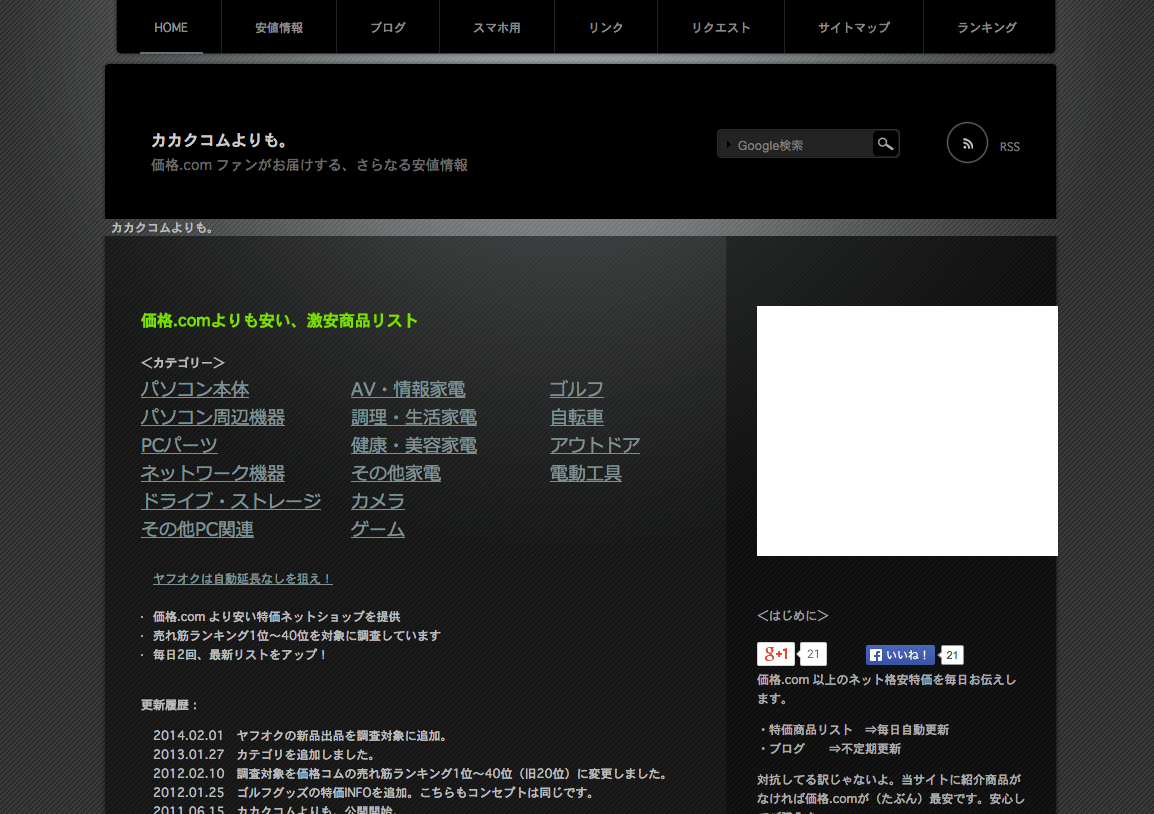1154x814 pixels.
Task: Open the リンク menu item
Action: pos(606,27)
